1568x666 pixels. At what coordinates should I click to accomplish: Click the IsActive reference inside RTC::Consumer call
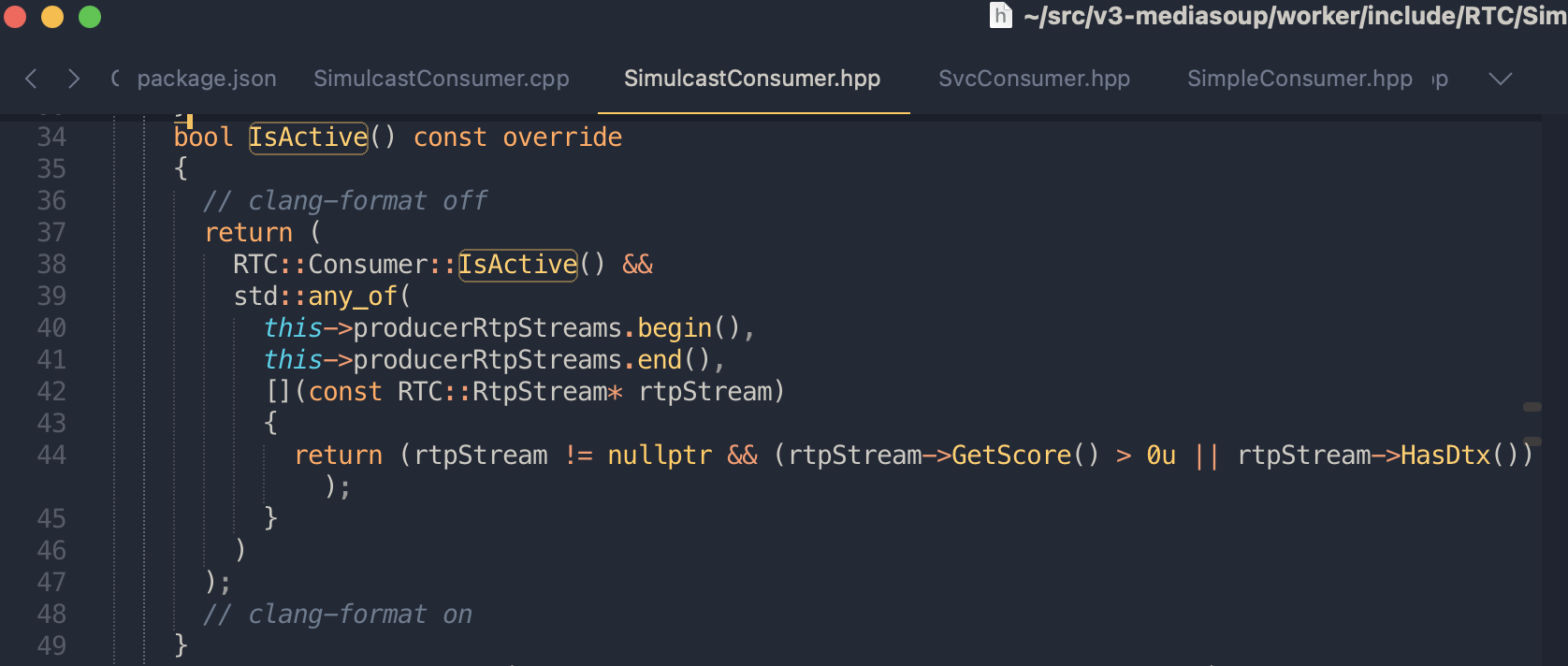(x=516, y=264)
